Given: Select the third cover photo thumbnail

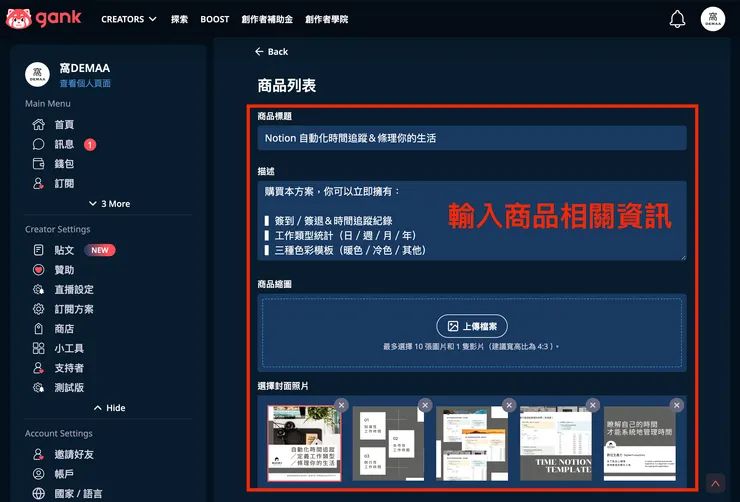Looking at the screenshot, I should [472, 443].
